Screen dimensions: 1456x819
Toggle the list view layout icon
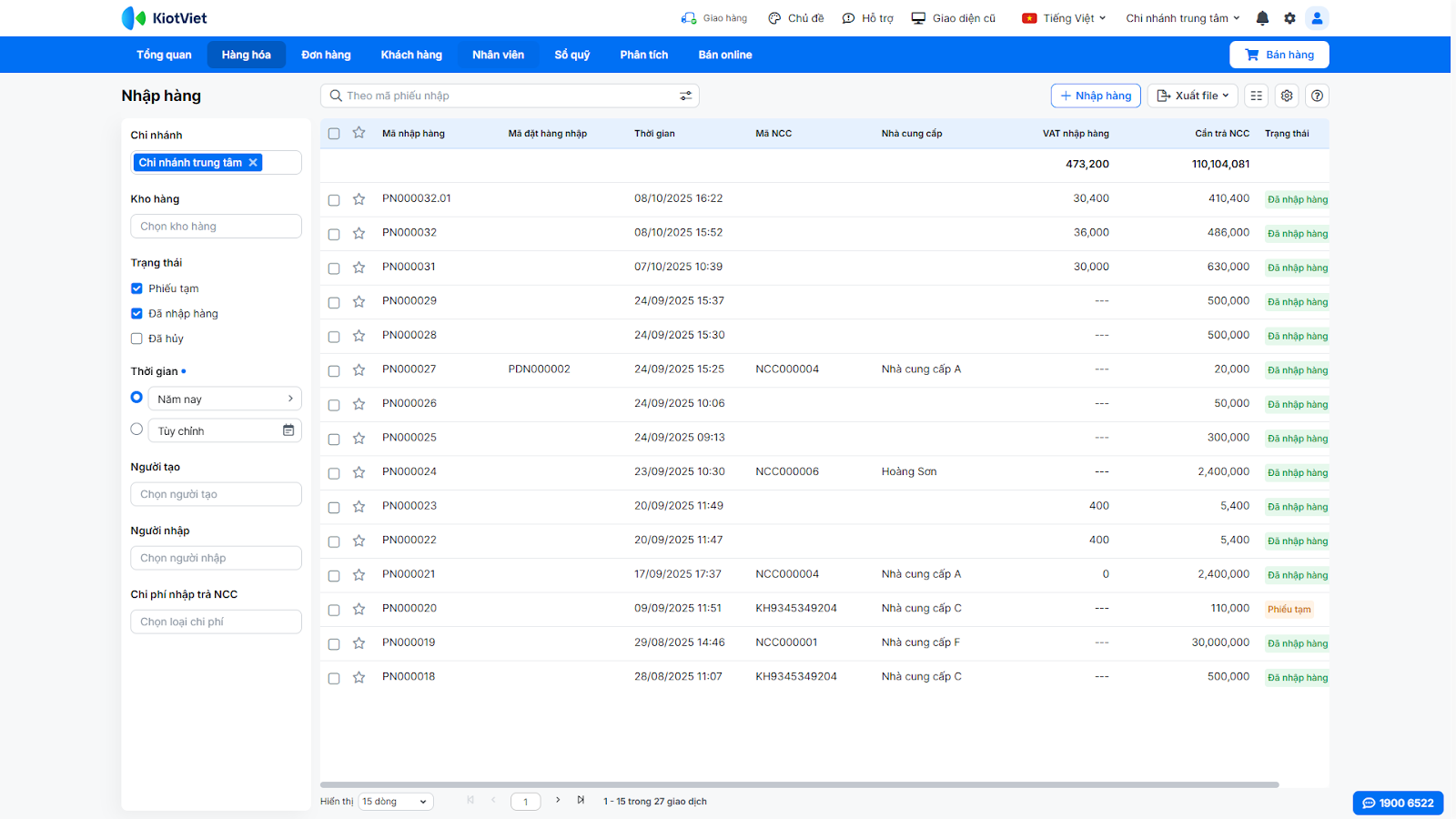tap(1257, 96)
